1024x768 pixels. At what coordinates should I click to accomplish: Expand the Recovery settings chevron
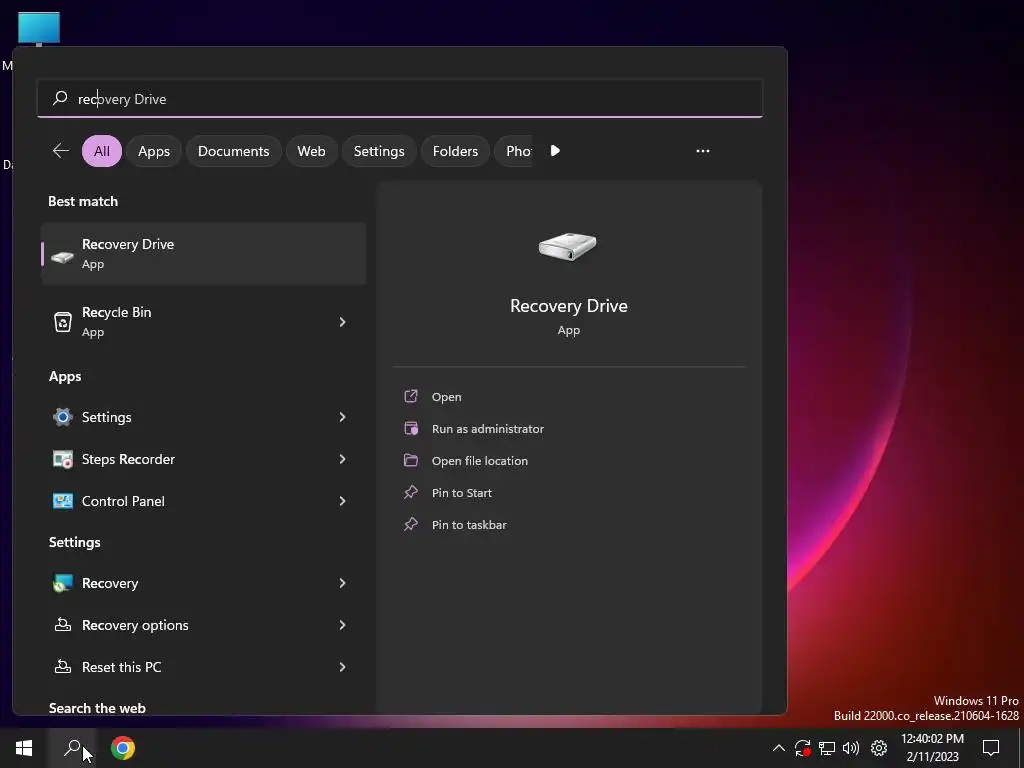(342, 583)
